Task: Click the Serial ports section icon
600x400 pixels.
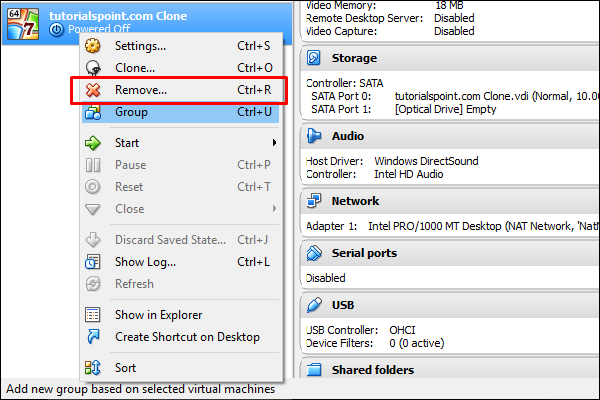Action: click(313, 254)
